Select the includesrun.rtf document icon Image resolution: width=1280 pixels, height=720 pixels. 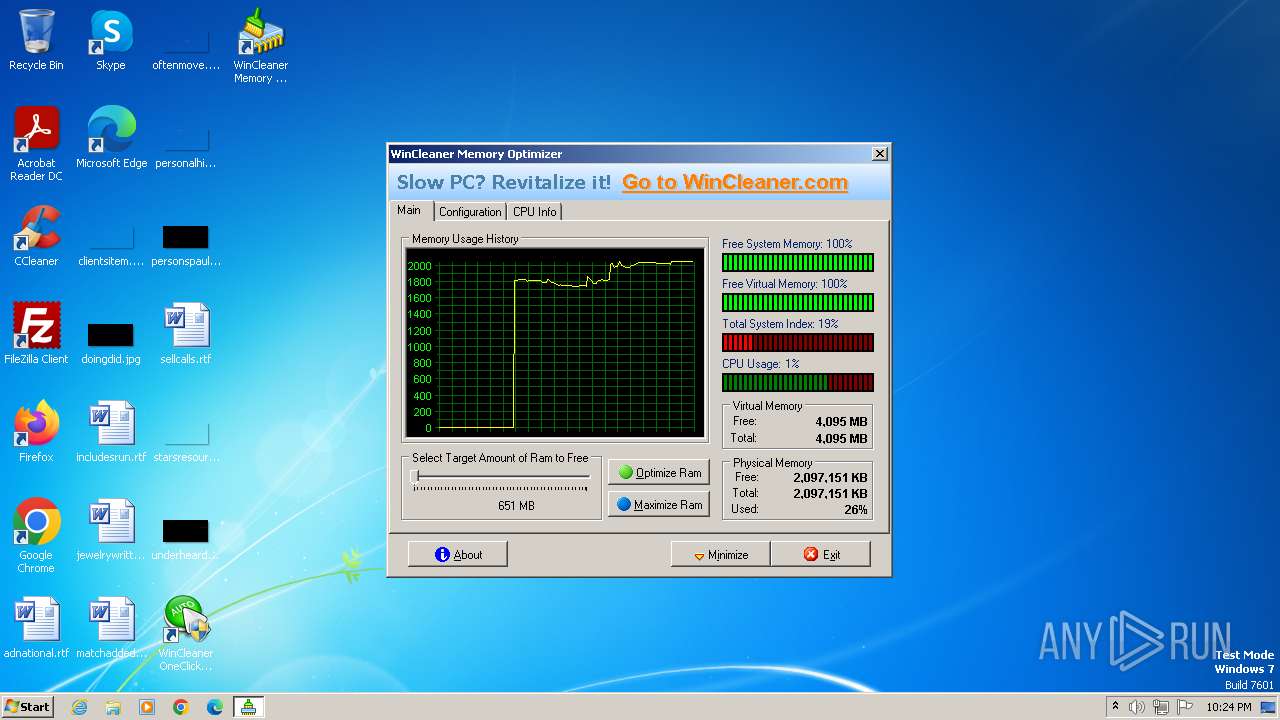click(x=111, y=432)
